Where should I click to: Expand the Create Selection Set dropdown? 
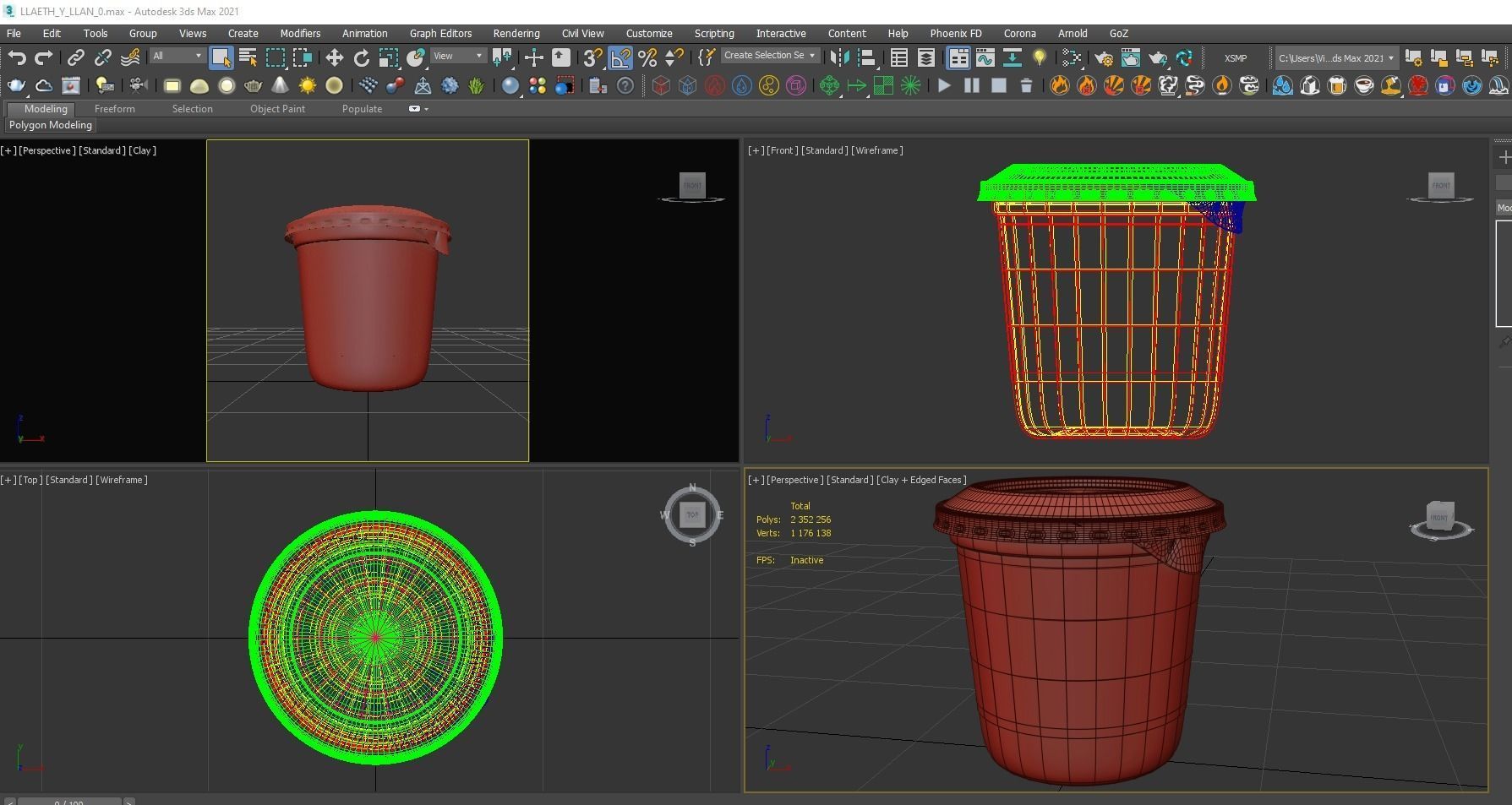coord(770,56)
